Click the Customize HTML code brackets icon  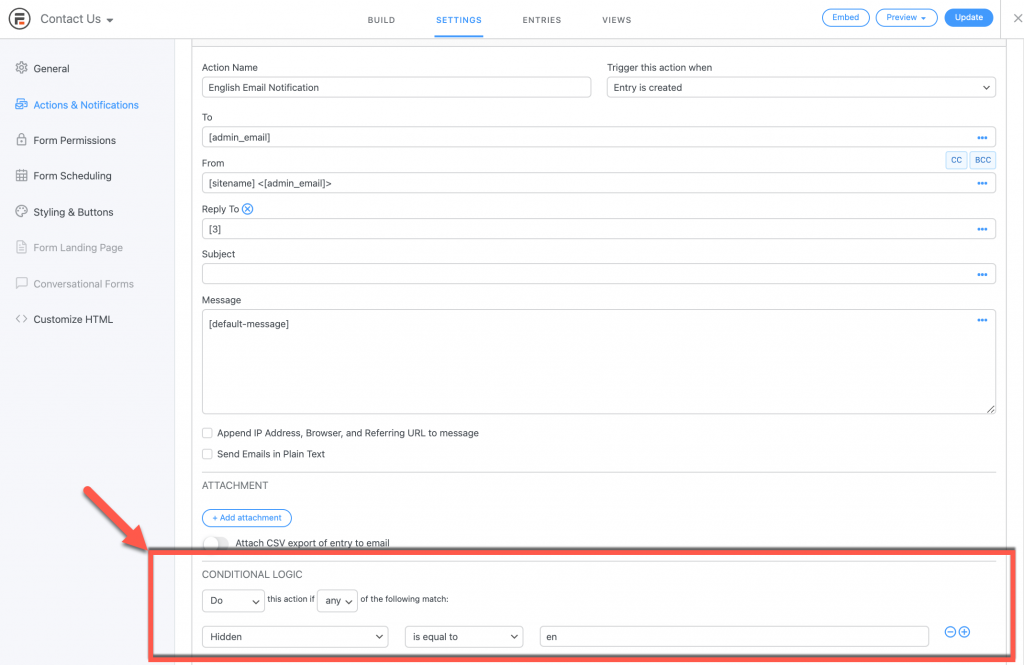click(22, 319)
